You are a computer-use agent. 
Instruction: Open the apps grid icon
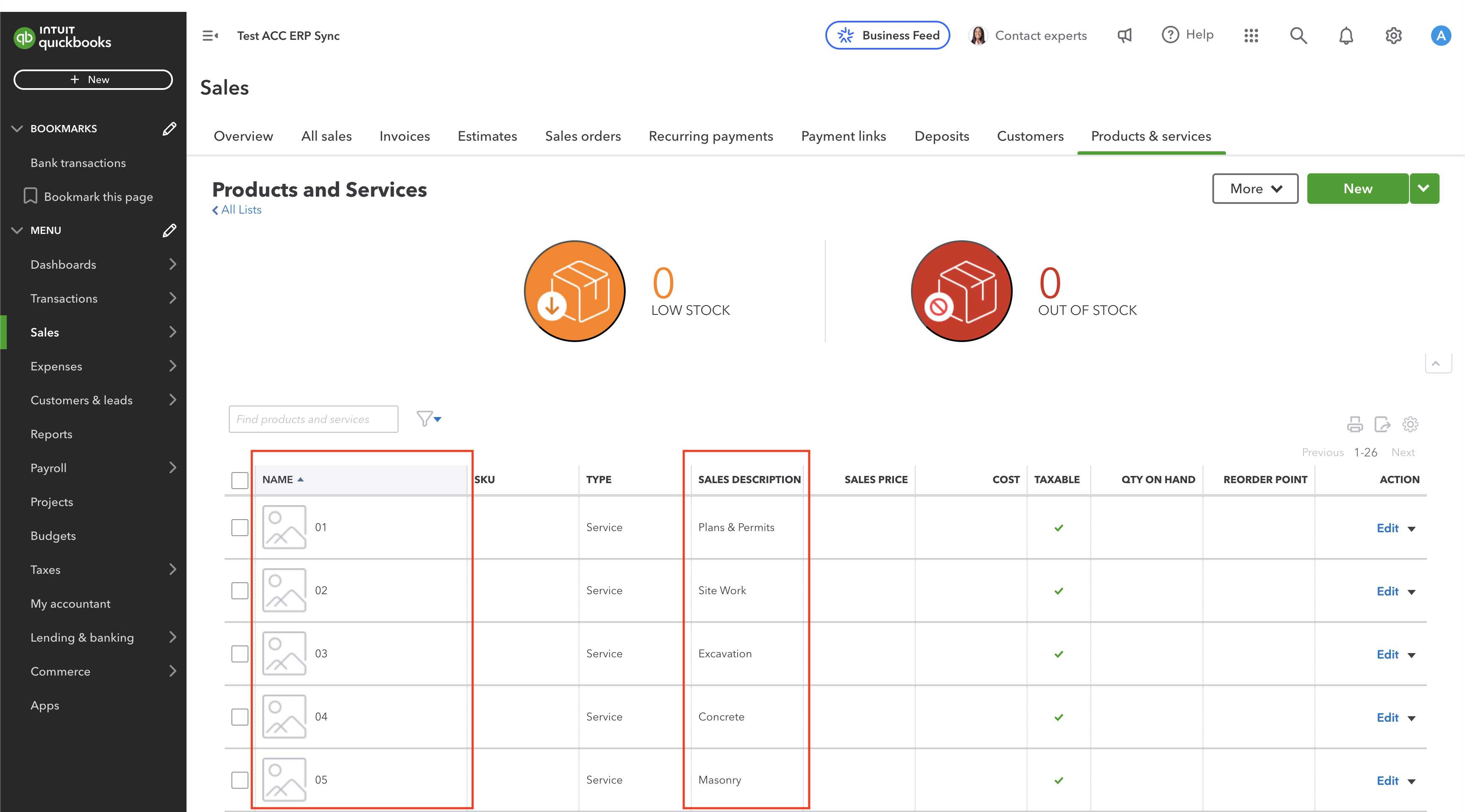pos(1251,35)
